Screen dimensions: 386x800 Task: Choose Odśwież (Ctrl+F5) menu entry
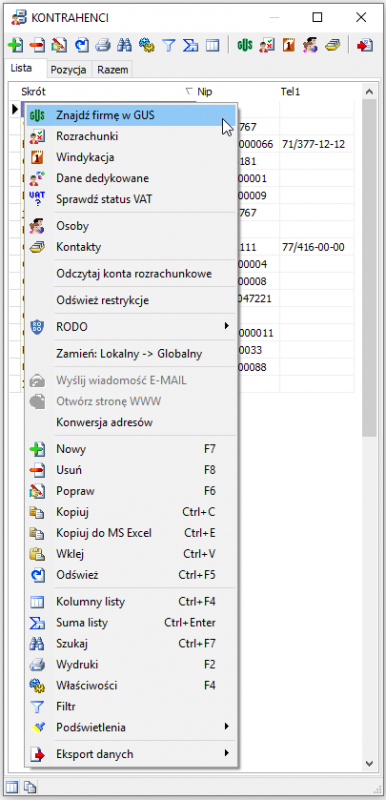131,574
